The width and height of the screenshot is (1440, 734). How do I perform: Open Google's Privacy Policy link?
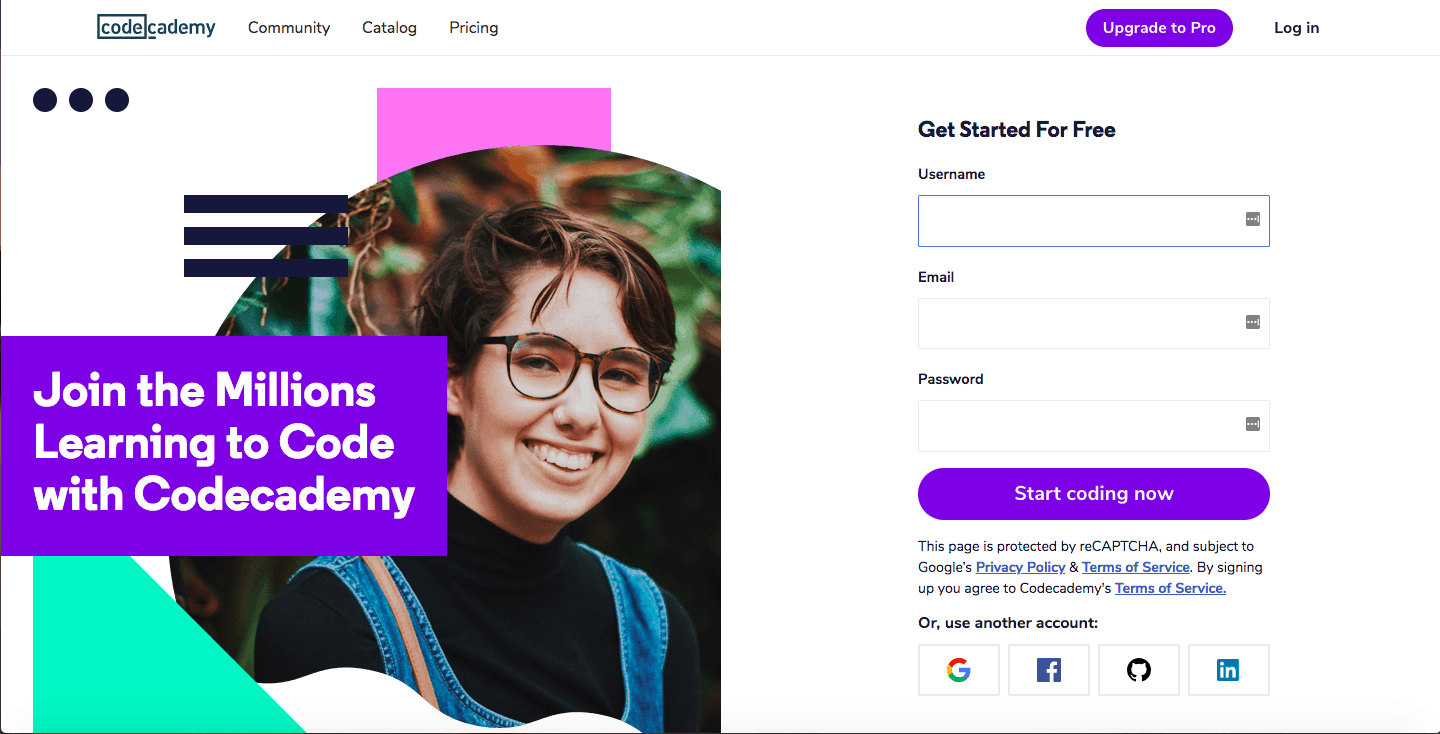coord(1020,567)
